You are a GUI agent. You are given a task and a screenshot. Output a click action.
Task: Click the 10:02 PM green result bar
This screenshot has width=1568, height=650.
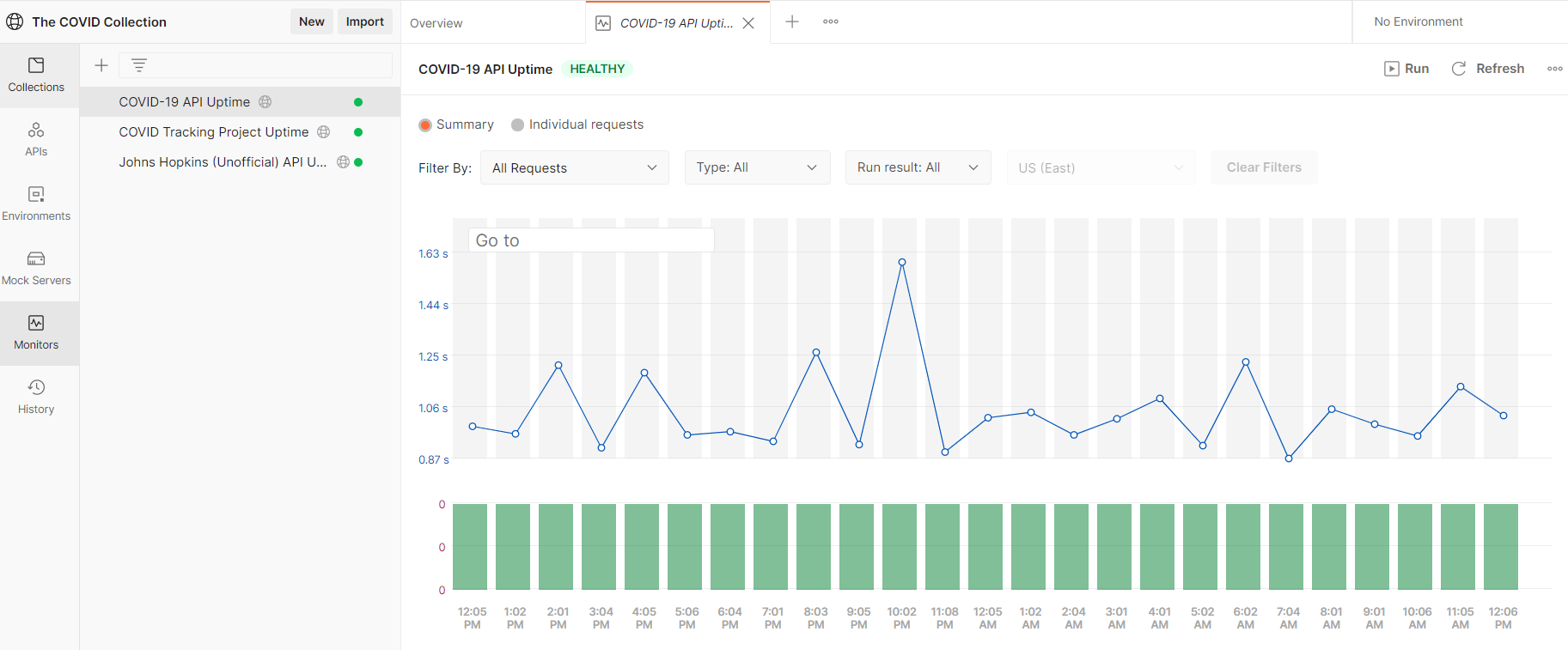pyautogui.click(x=900, y=546)
